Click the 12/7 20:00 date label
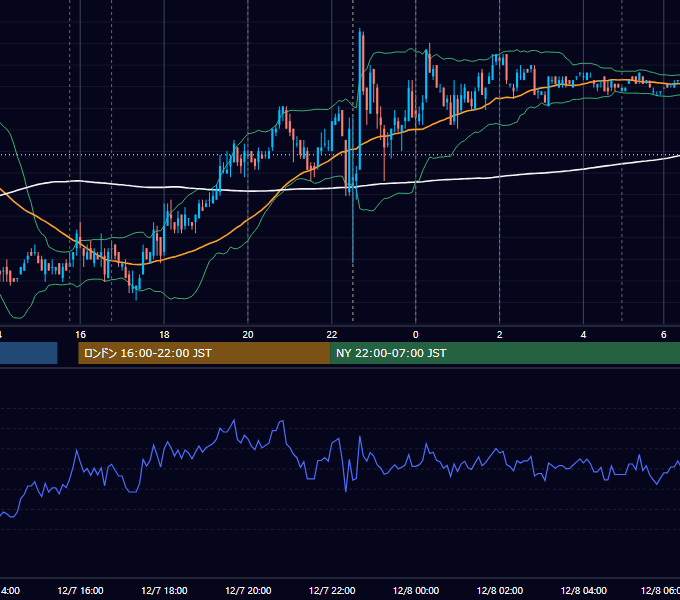This screenshot has width=680, height=600. tap(248, 590)
